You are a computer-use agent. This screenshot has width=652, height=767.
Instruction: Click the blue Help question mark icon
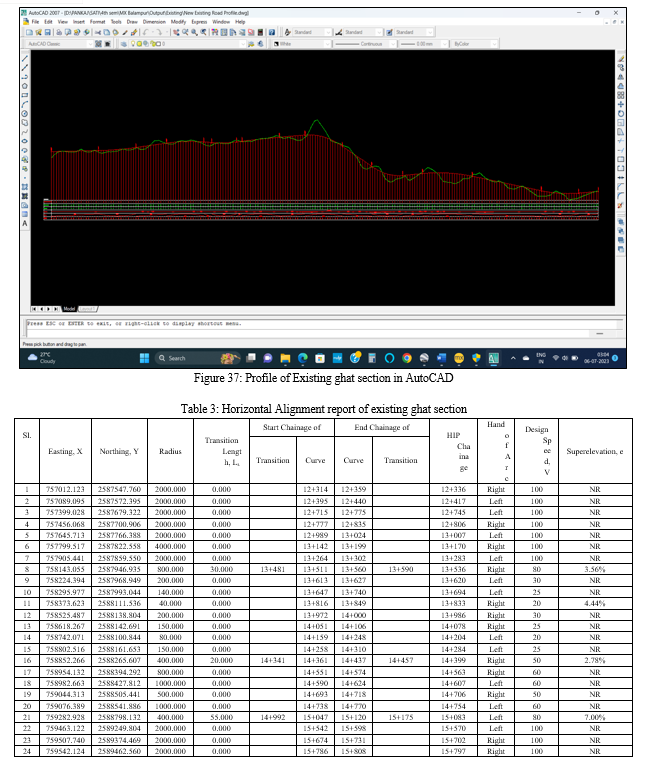pyautogui.click(x=271, y=32)
